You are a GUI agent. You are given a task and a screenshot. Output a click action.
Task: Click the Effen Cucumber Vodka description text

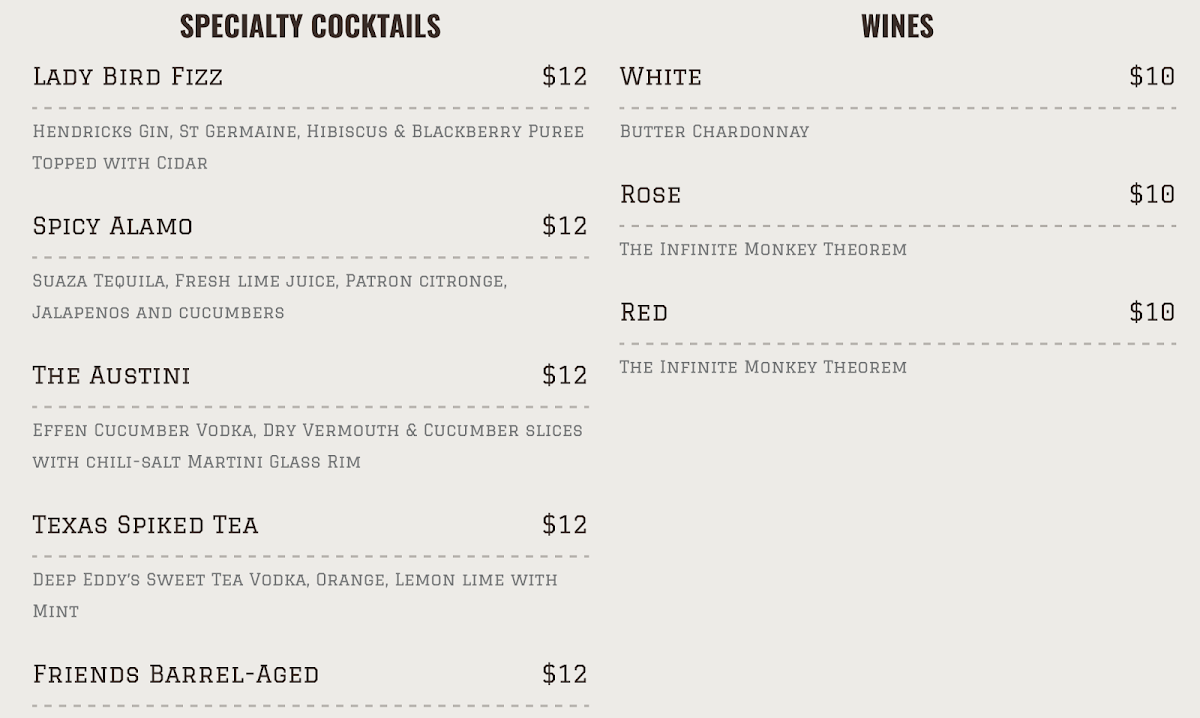point(307,446)
